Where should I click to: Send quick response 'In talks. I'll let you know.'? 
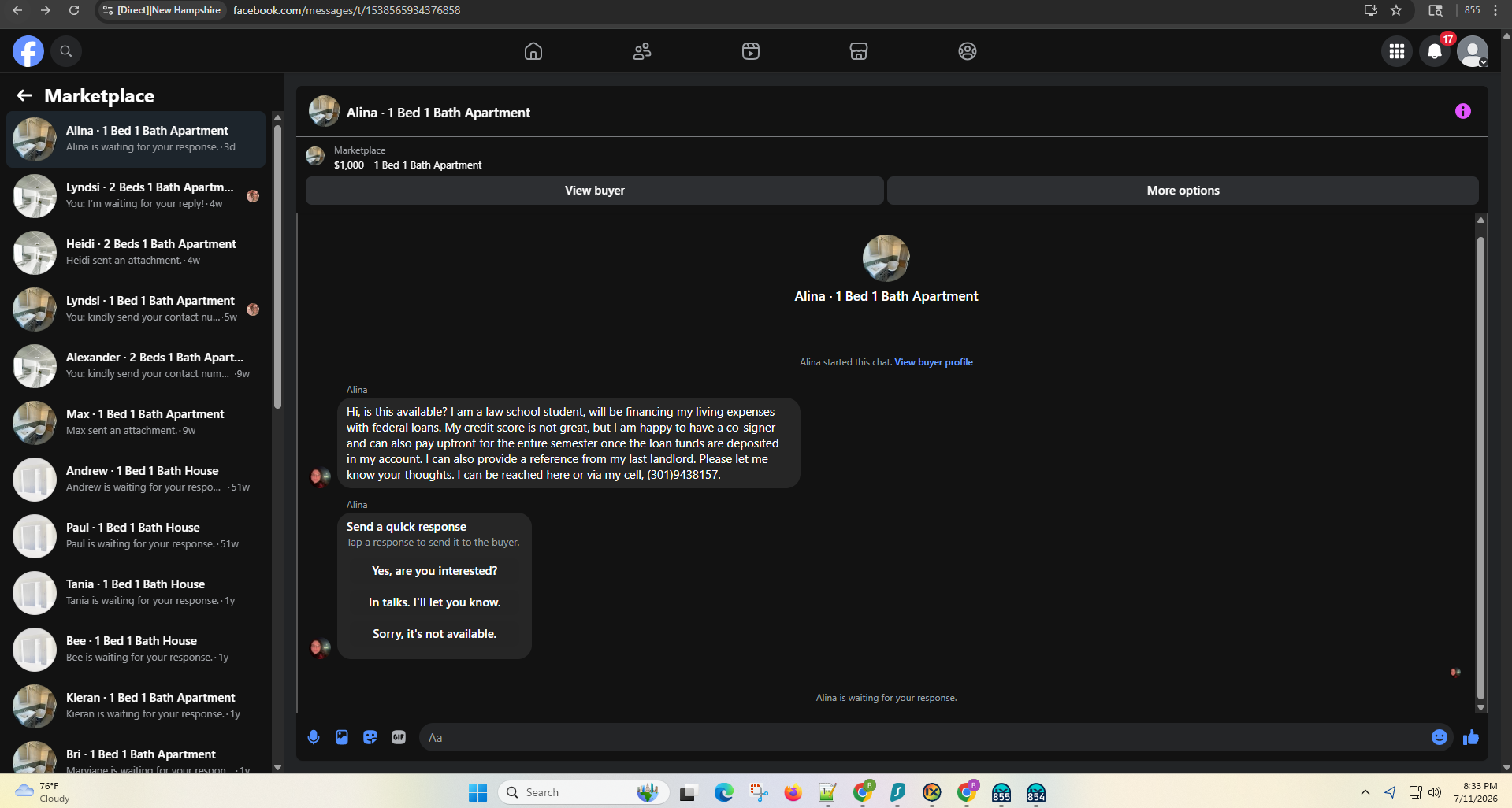(435, 602)
